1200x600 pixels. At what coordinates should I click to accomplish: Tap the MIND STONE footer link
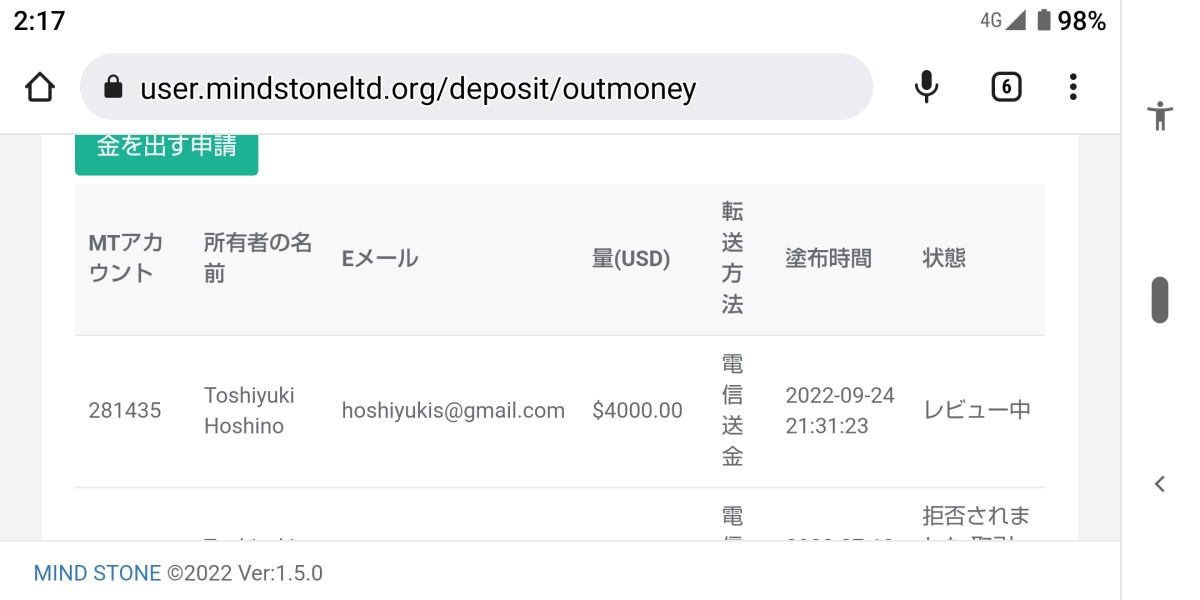point(97,573)
